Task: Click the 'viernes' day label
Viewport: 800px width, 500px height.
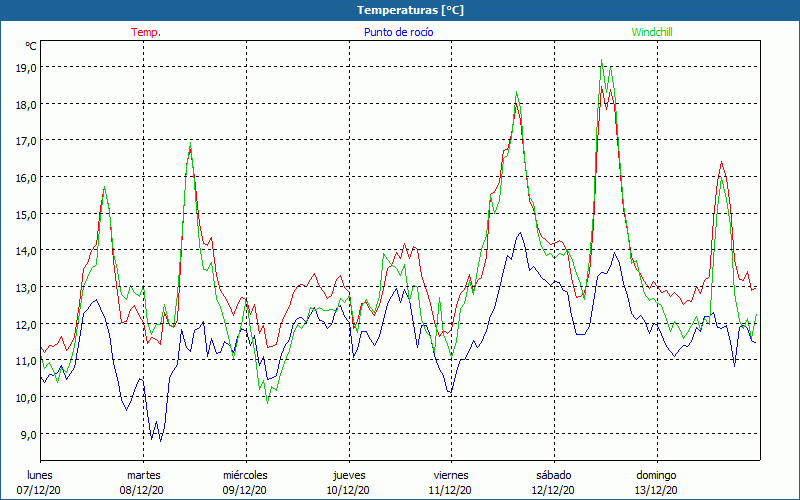Action: 451,475
